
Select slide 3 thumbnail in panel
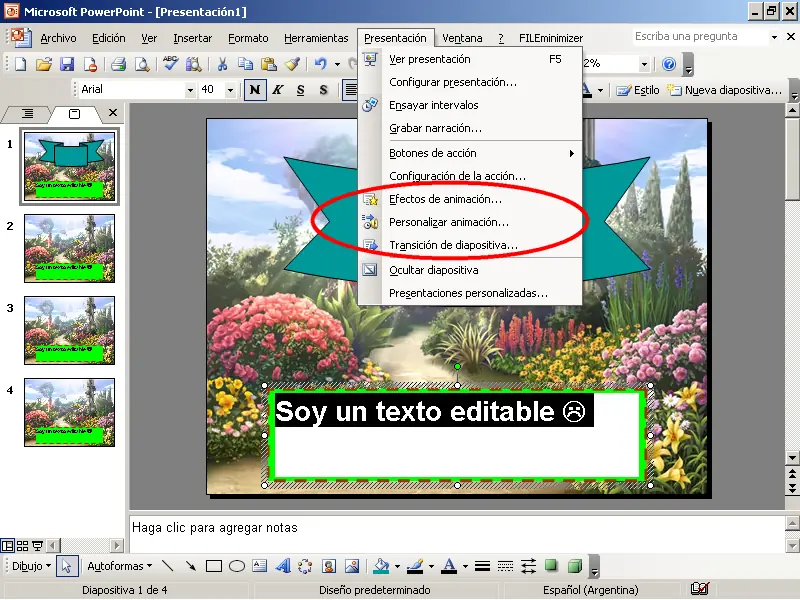69,329
